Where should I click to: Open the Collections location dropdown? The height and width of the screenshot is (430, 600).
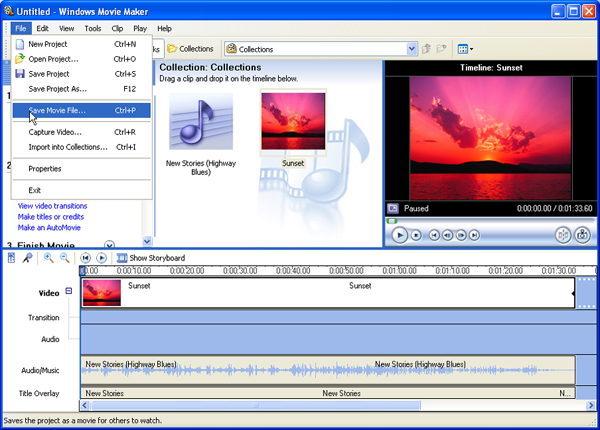click(x=412, y=49)
